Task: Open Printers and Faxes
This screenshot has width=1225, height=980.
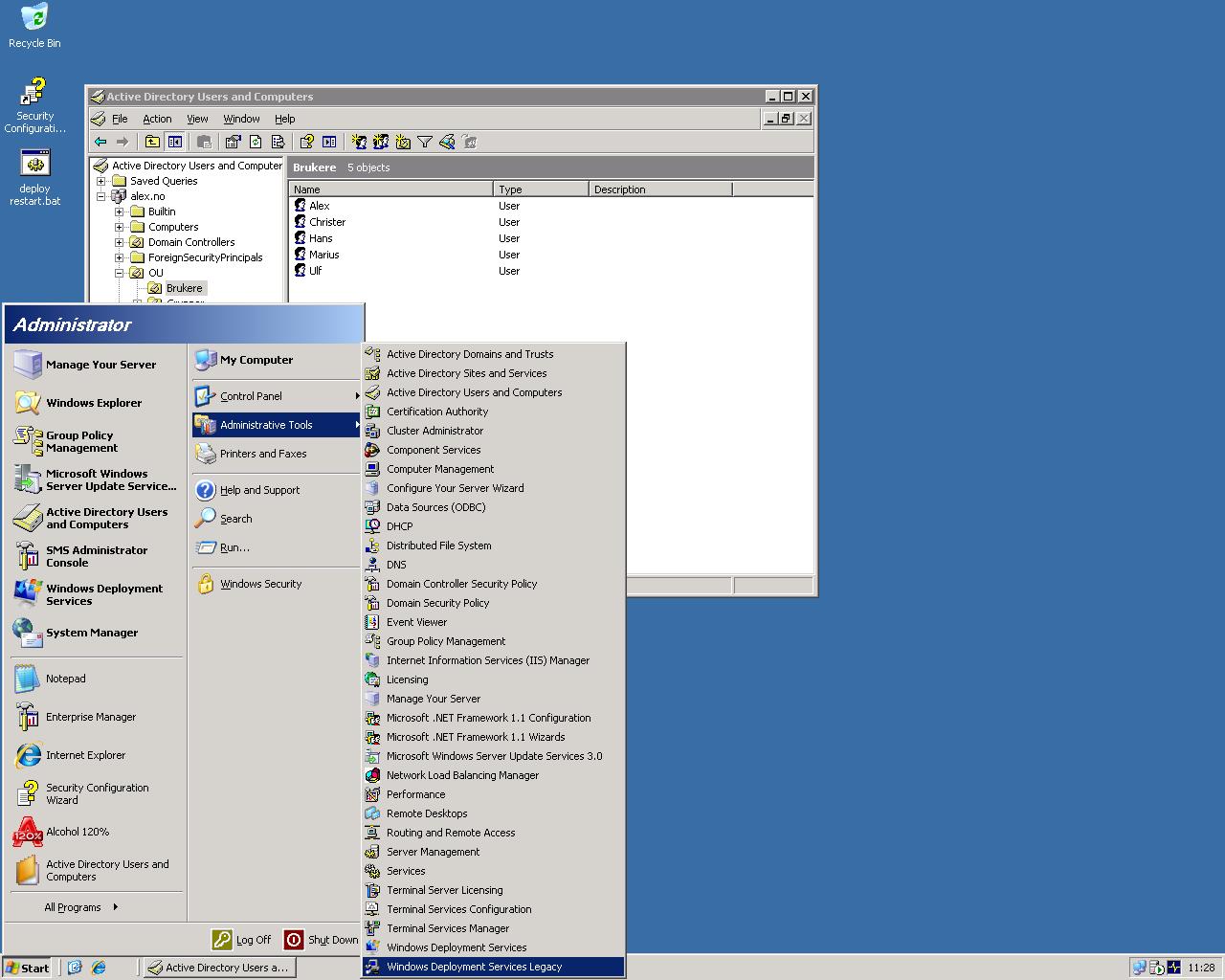Action: click(x=277, y=454)
